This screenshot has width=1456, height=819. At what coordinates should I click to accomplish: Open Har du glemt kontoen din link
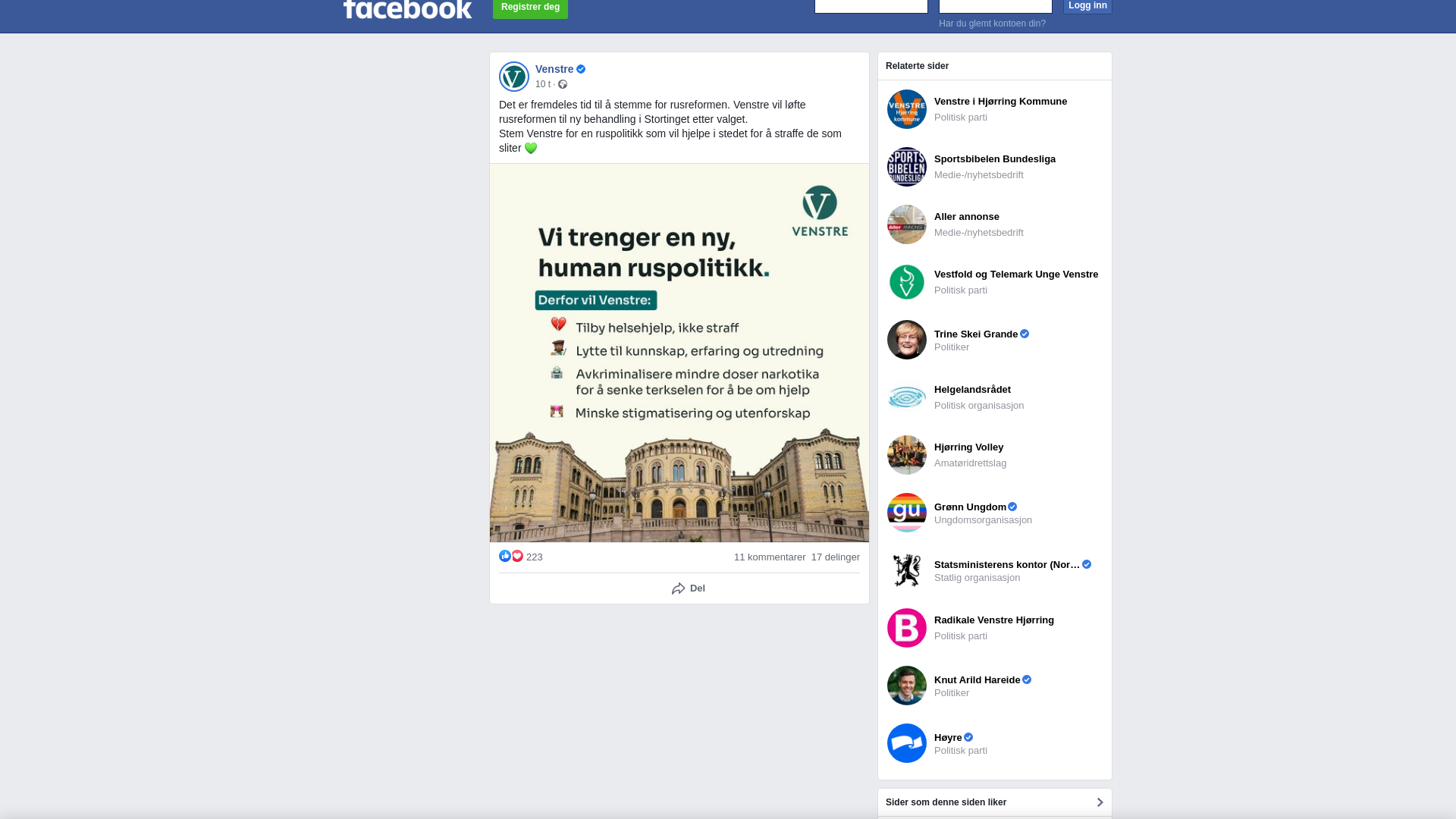(x=992, y=24)
